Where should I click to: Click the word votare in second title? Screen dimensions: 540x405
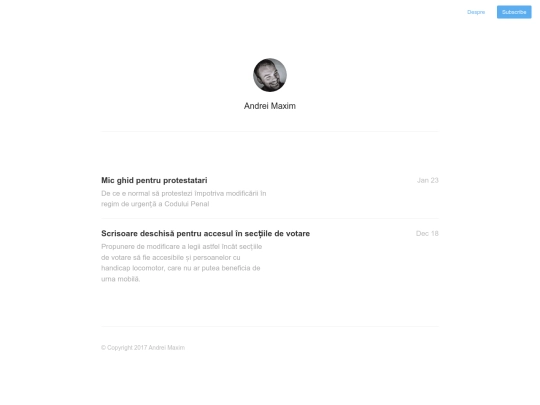pos(298,233)
